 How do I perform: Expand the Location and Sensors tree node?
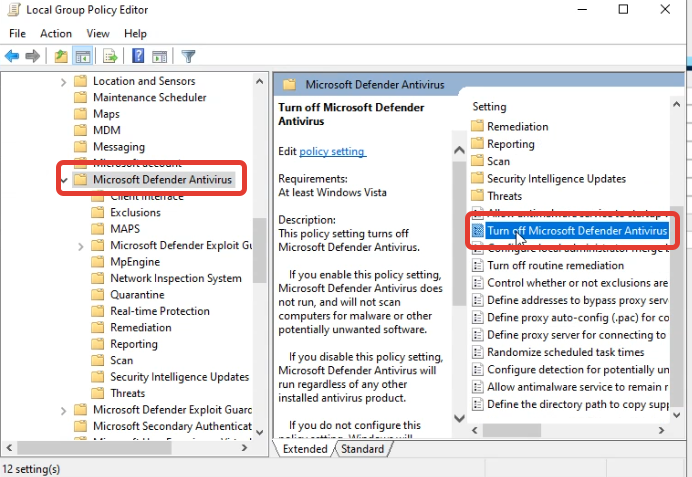(x=63, y=82)
